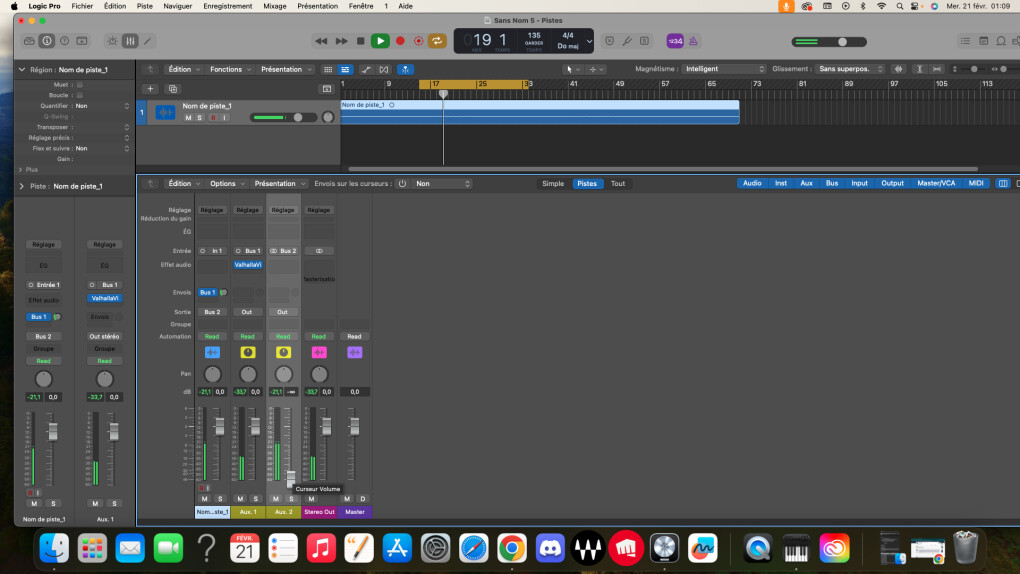
Task: Open the mixer Options dropdown
Action: pyautogui.click(x=227, y=184)
